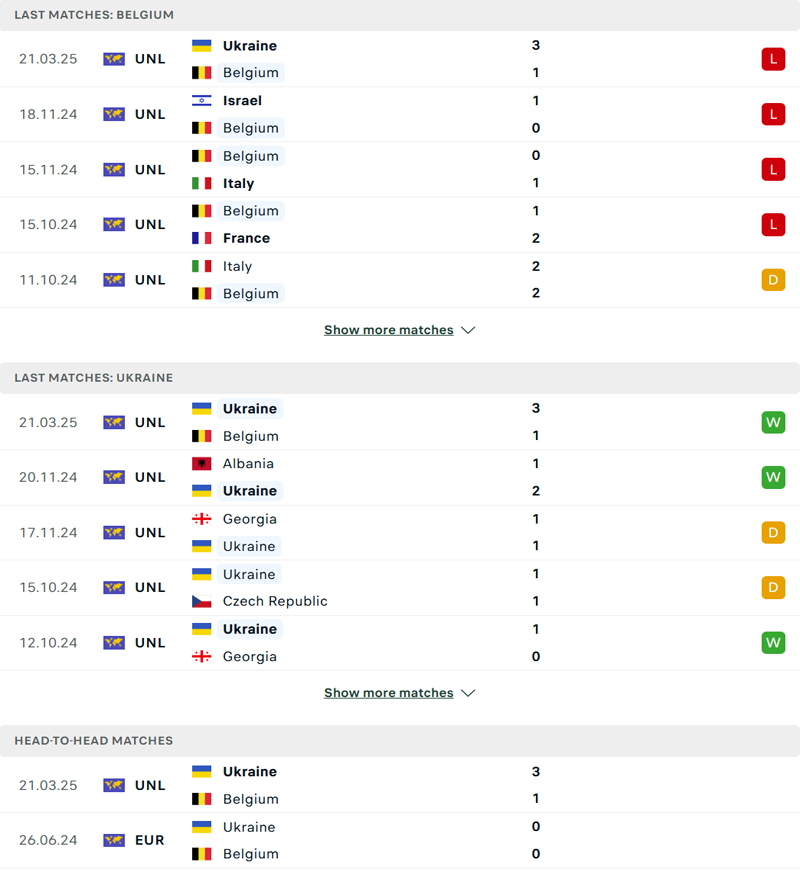Expand Belgium's list with Show more matches

tap(389, 330)
